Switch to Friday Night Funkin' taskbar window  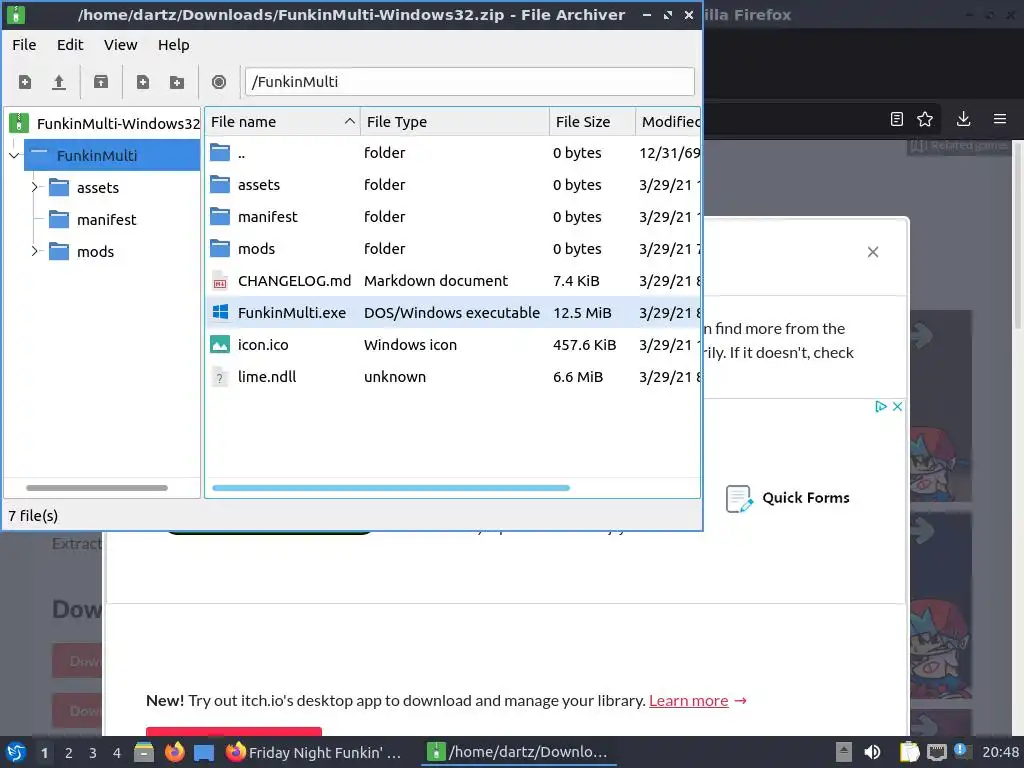314,752
